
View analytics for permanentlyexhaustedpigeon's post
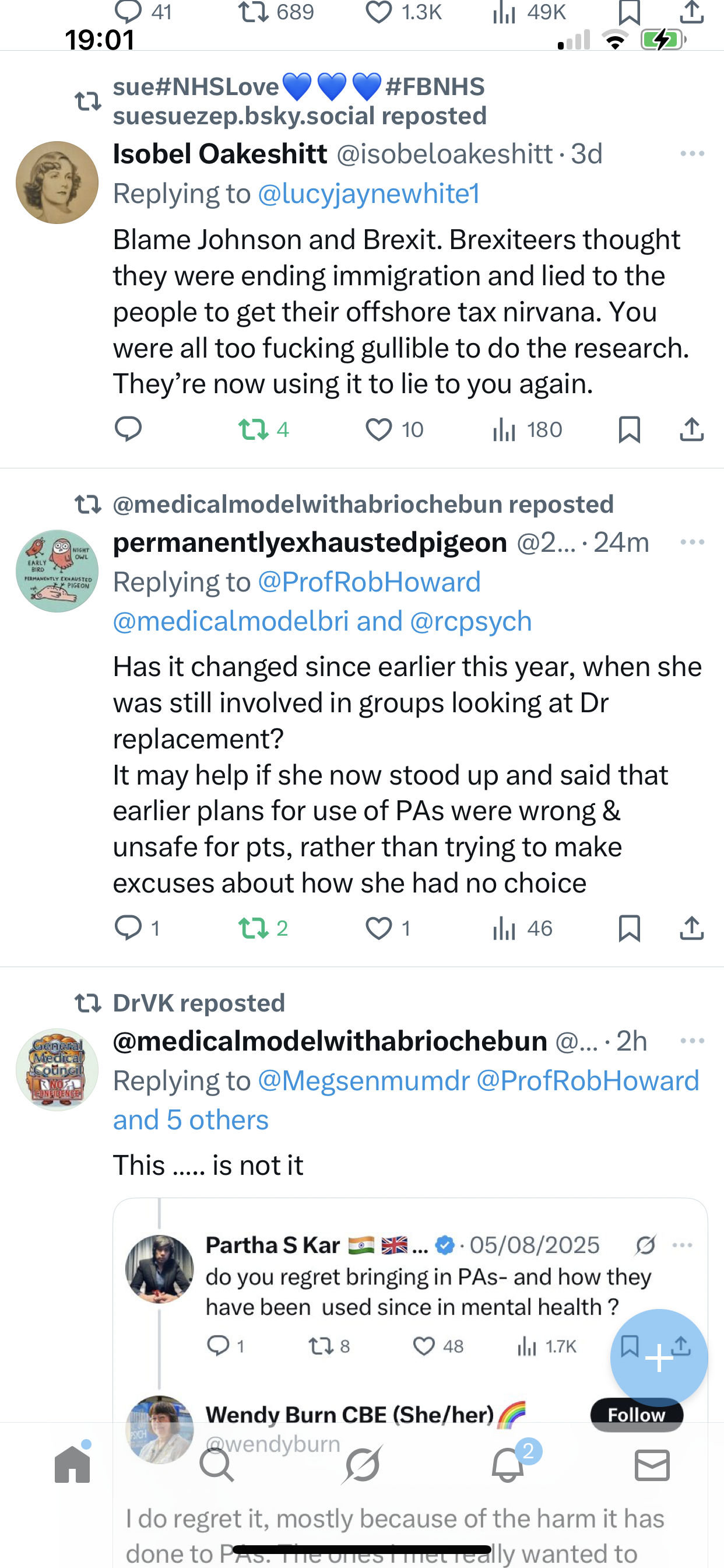505,929
